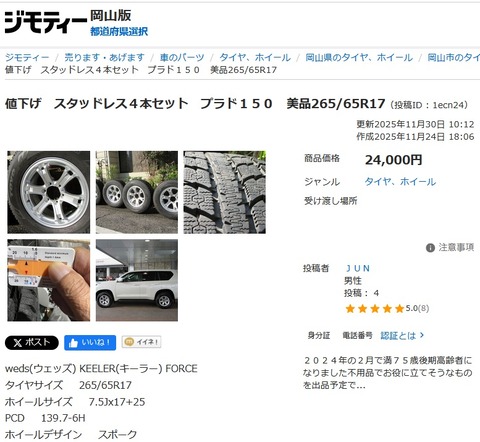Open タイヤ、ホイール breadcrumb category

point(255,57)
